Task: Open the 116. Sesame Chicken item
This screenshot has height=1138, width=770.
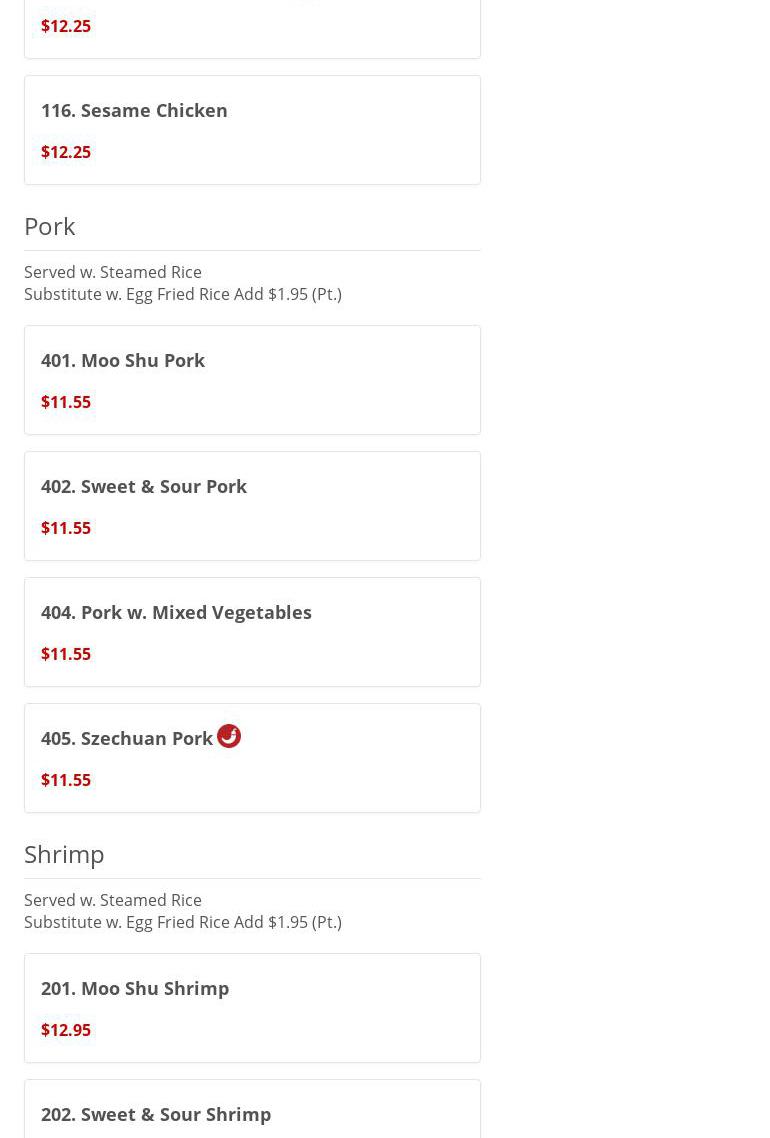Action: click(134, 111)
